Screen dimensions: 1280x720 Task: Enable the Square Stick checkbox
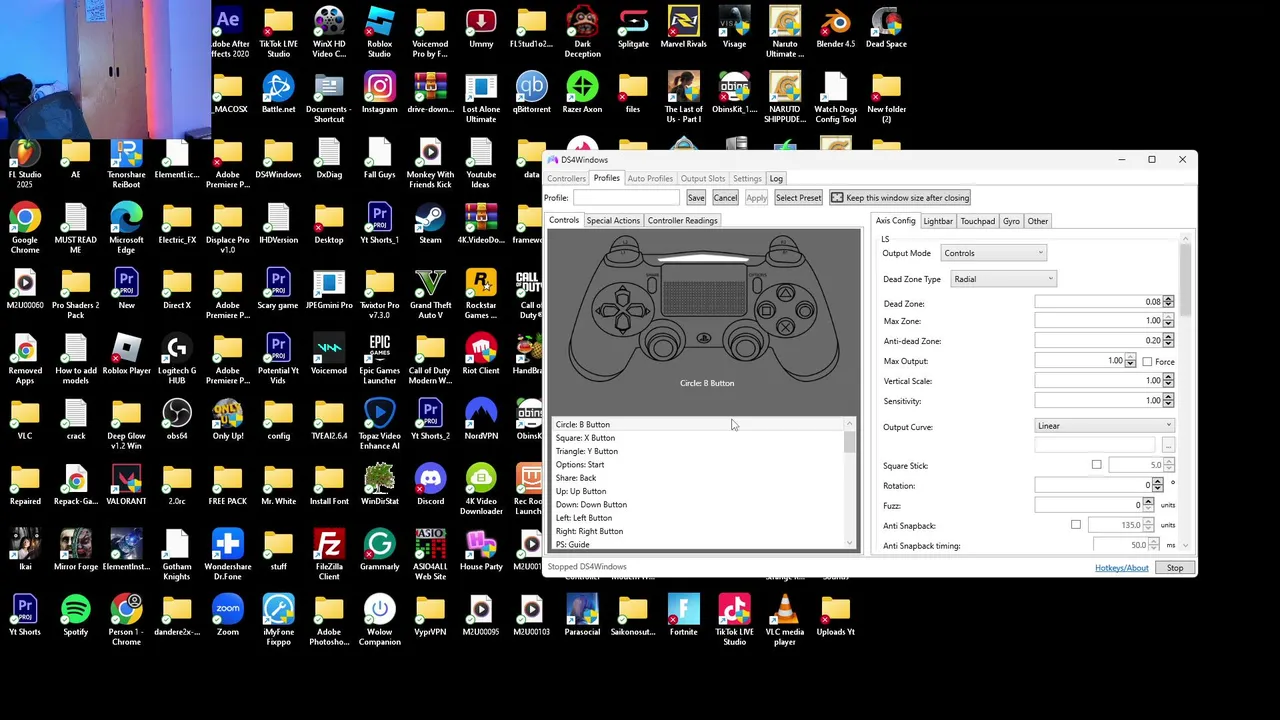click(1097, 465)
